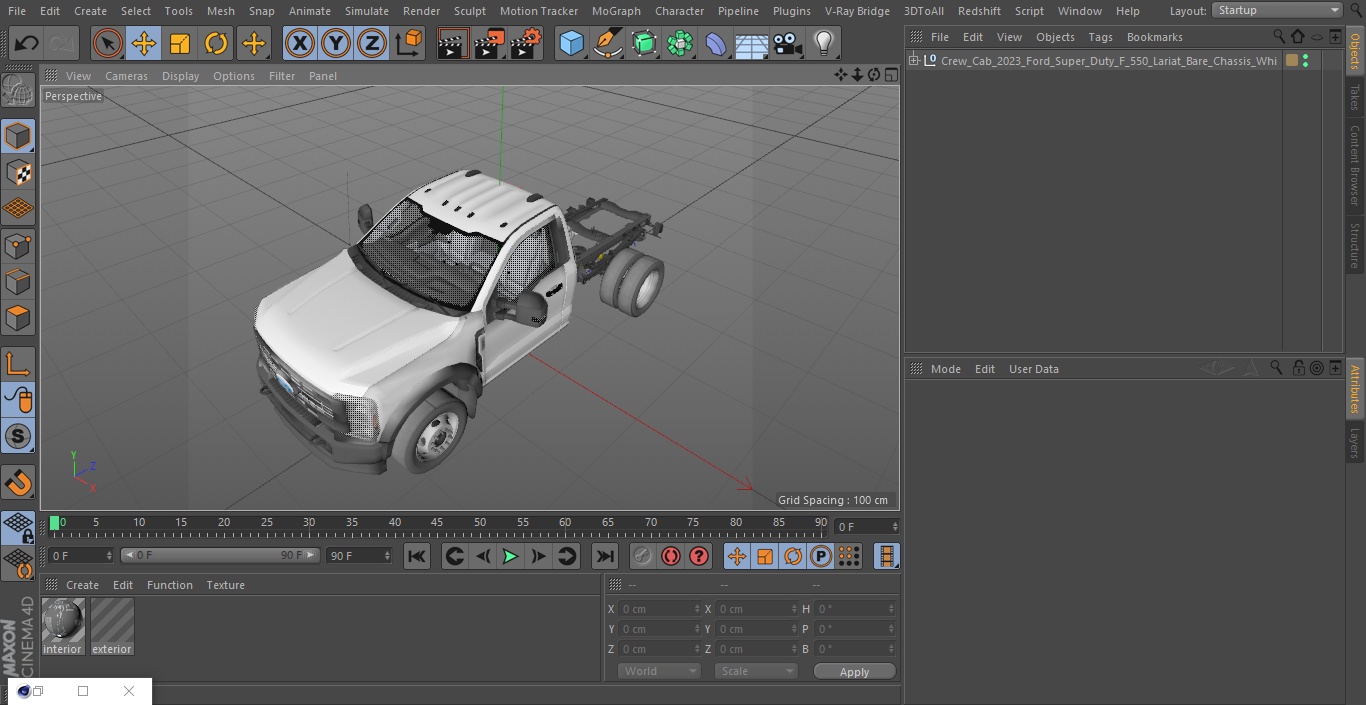Screen dimensions: 1366x705
Task: Open the Simulate menu
Action: coord(367,11)
